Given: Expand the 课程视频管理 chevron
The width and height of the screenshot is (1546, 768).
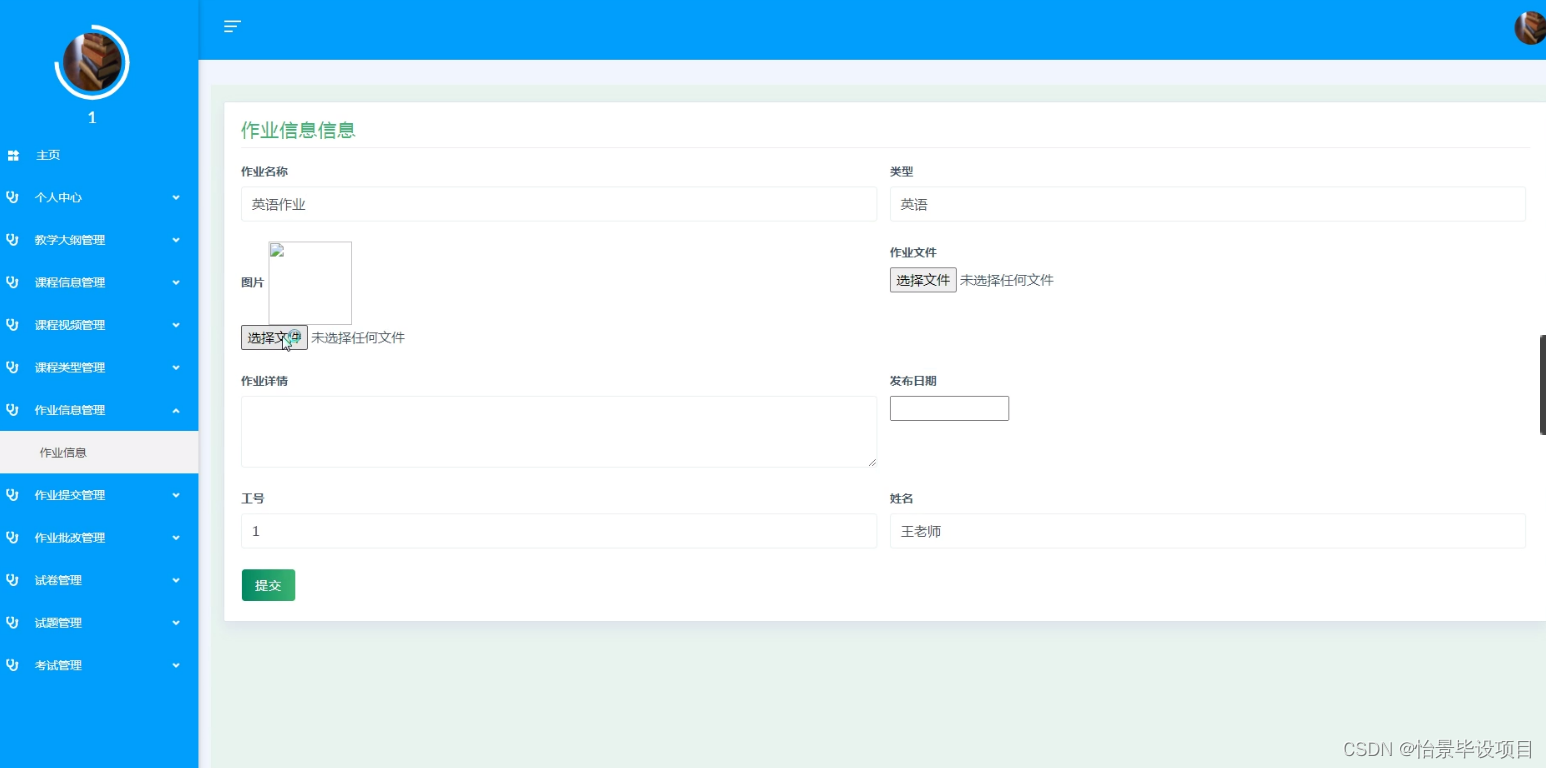Looking at the screenshot, I should pyautogui.click(x=176, y=325).
